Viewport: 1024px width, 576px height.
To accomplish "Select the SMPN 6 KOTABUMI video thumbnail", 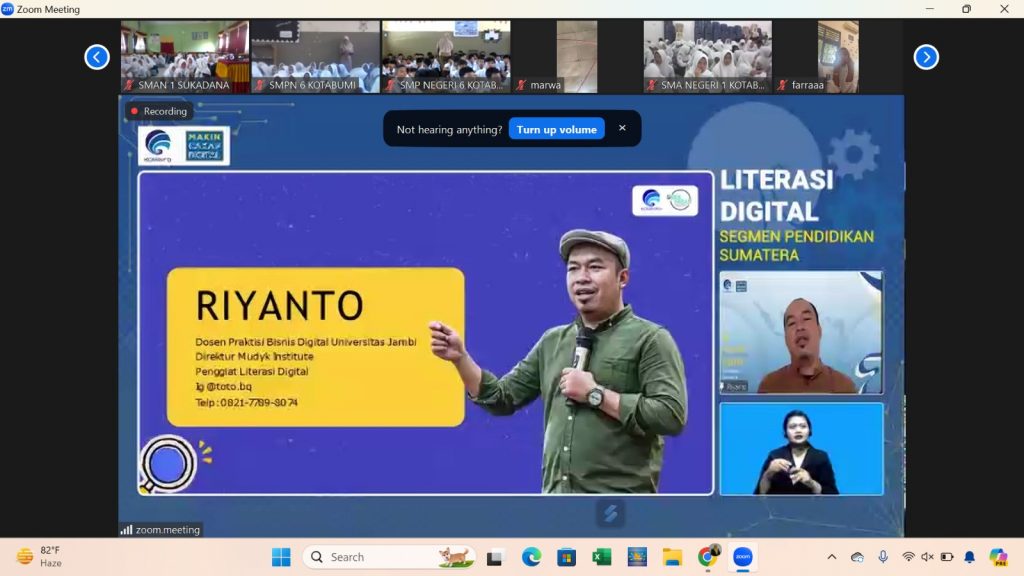I will [x=315, y=57].
